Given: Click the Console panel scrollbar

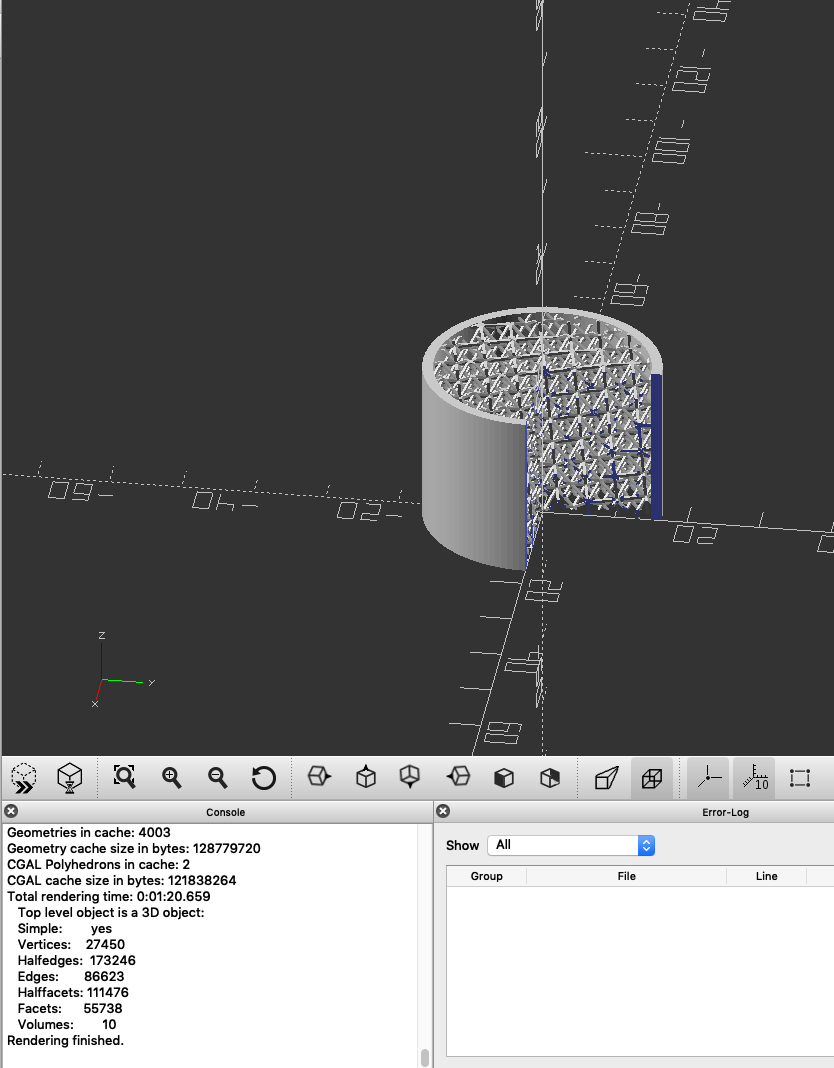Looking at the screenshot, I should point(425,1056).
